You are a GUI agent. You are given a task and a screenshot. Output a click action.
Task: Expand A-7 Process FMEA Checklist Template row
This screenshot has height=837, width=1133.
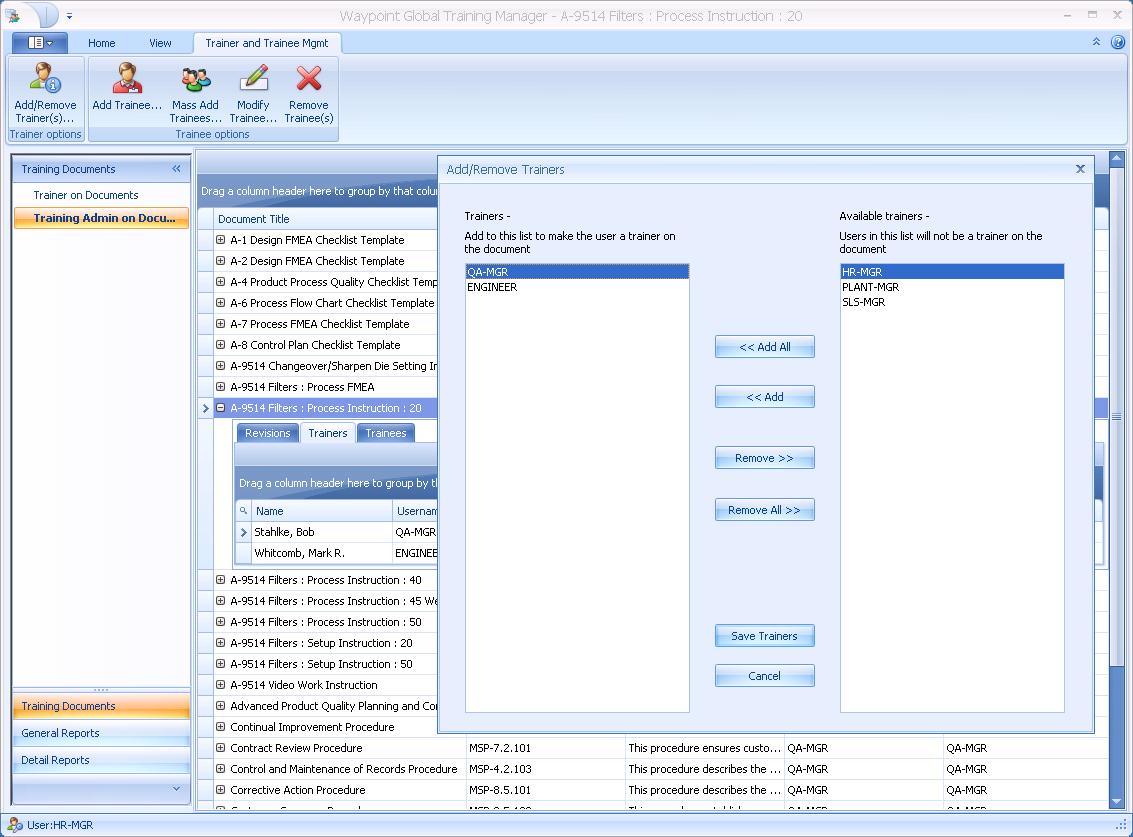220,323
